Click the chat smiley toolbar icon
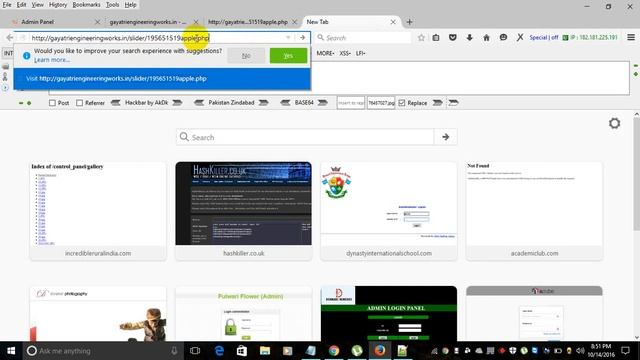 [x=503, y=38]
